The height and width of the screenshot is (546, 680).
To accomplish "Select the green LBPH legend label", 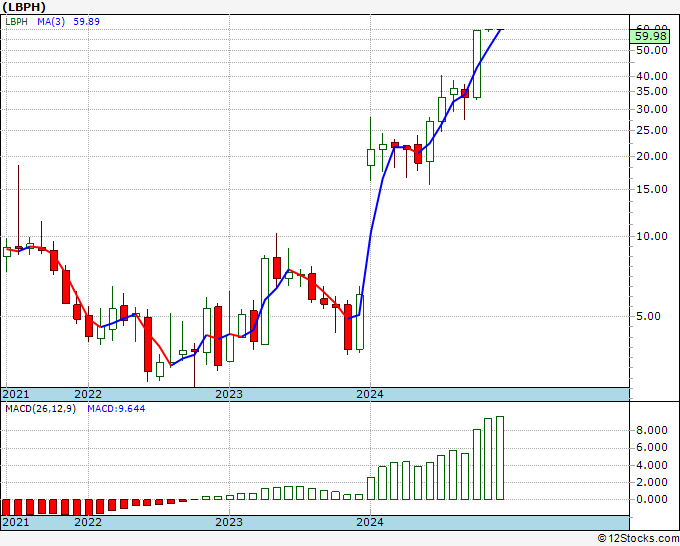I will [x=16, y=21].
